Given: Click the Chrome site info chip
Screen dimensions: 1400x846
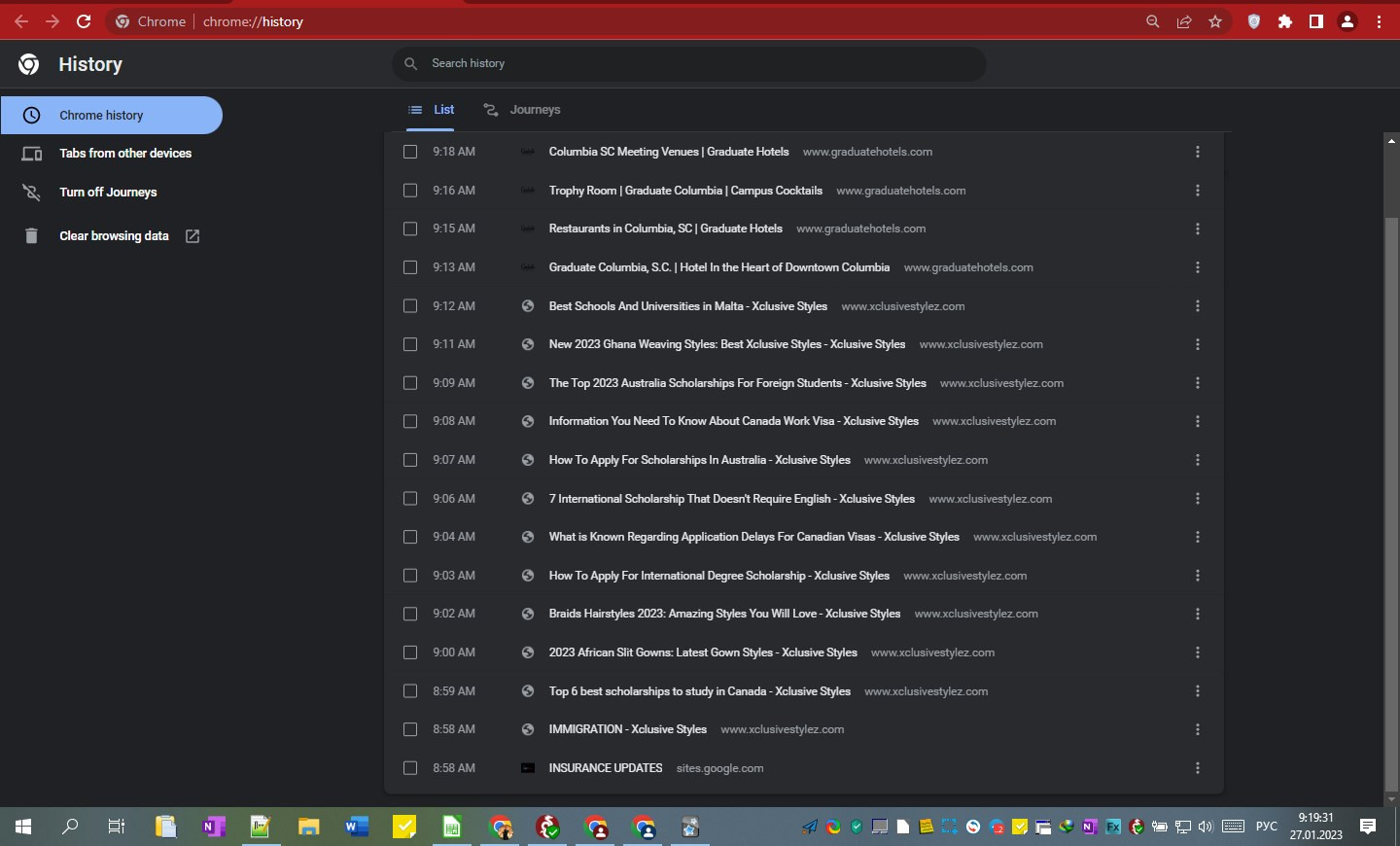Looking at the screenshot, I should [x=151, y=21].
